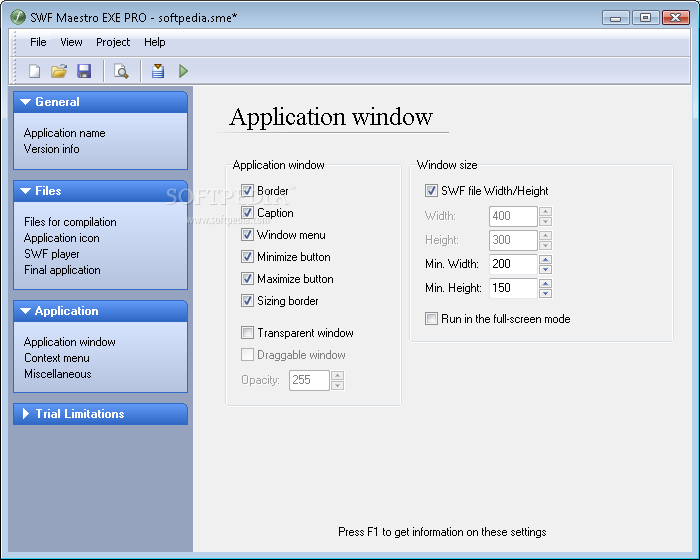The image size is (700, 560).
Task: Click the Height value field
Action: (513, 240)
